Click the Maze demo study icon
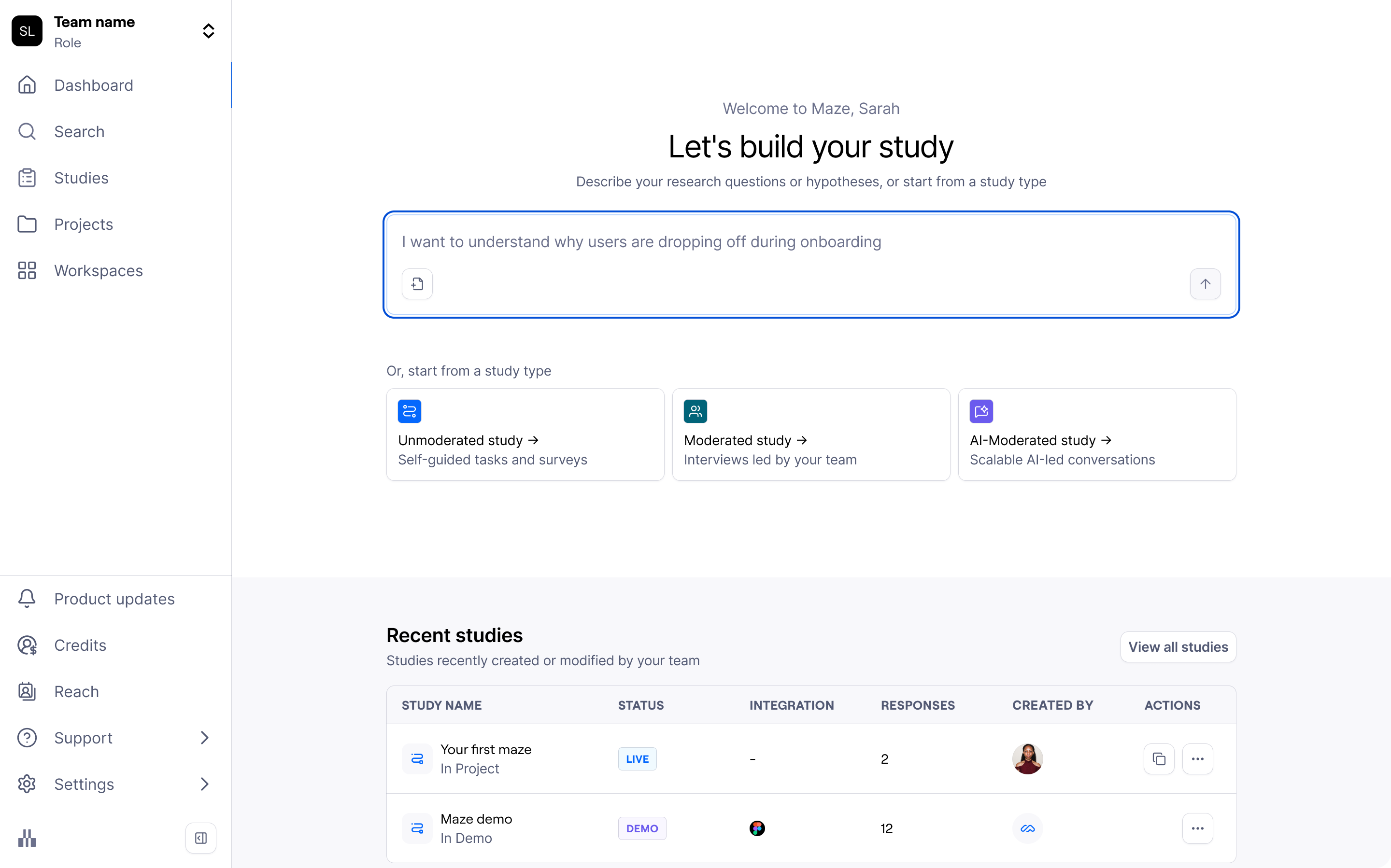1391x868 pixels. 417,828
